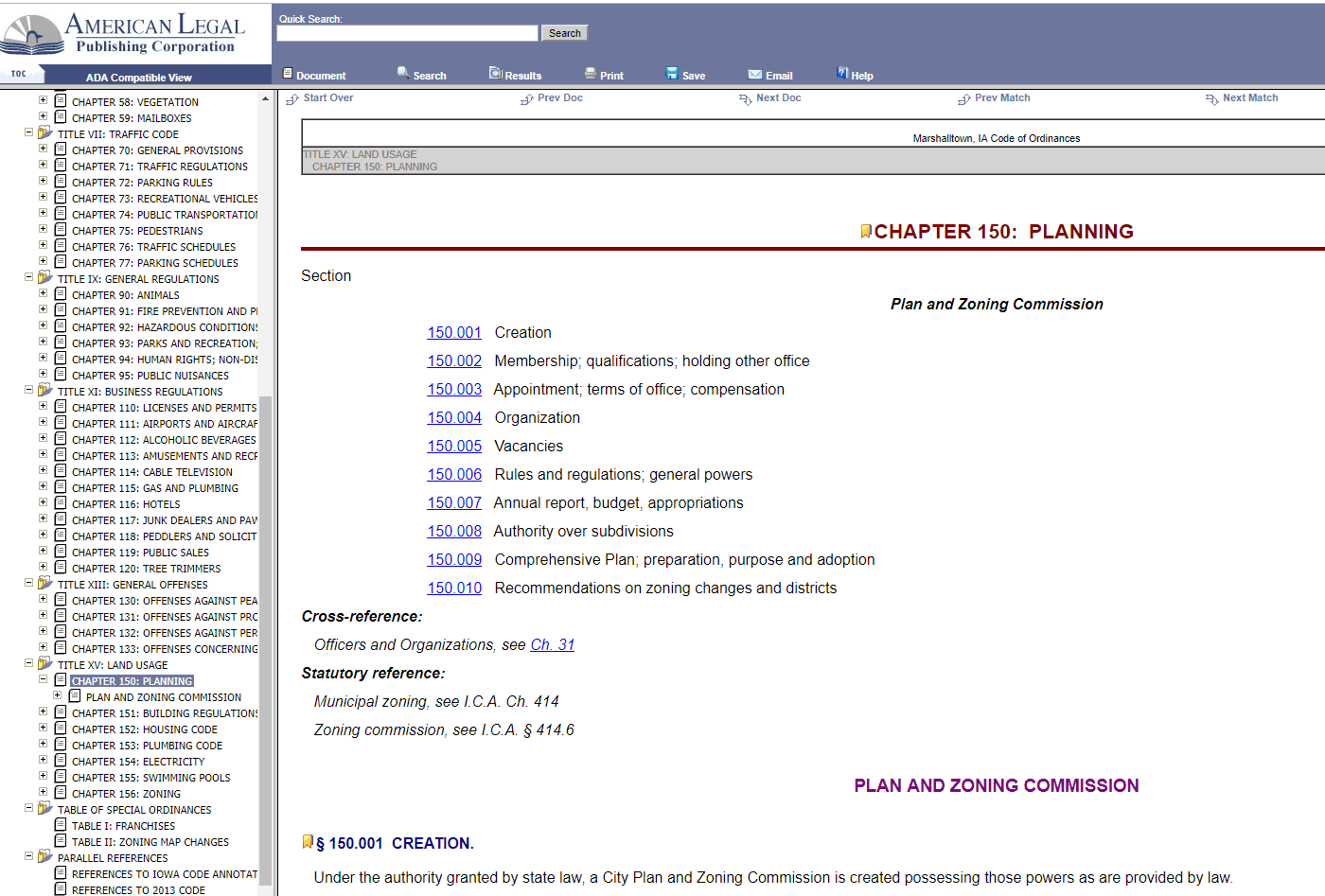Click the Search button next to Quick Search
Screen dimensions: 1325x896
[x=564, y=32]
